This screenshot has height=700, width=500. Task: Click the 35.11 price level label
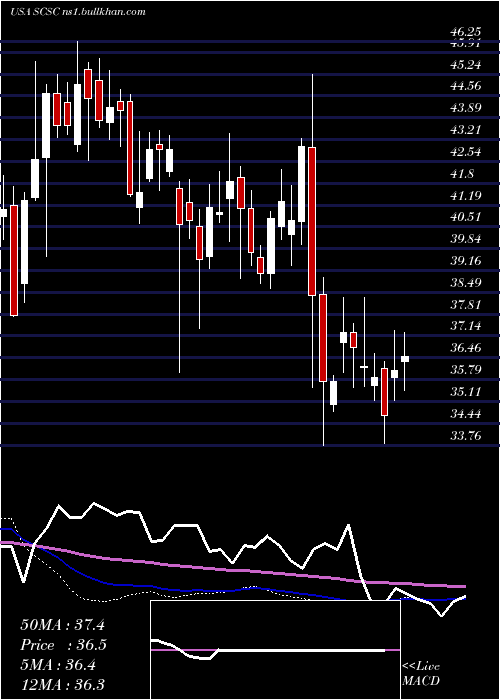(x=465, y=392)
